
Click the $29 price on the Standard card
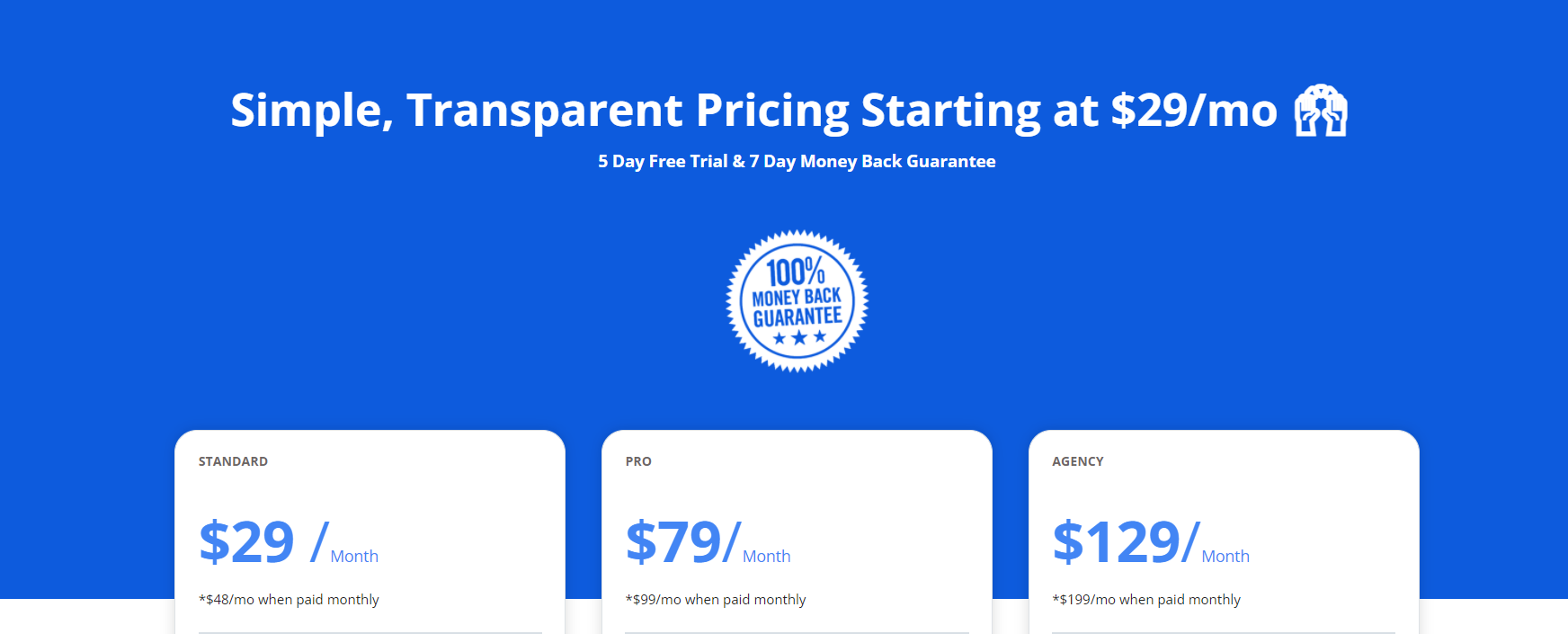pos(249,540)
